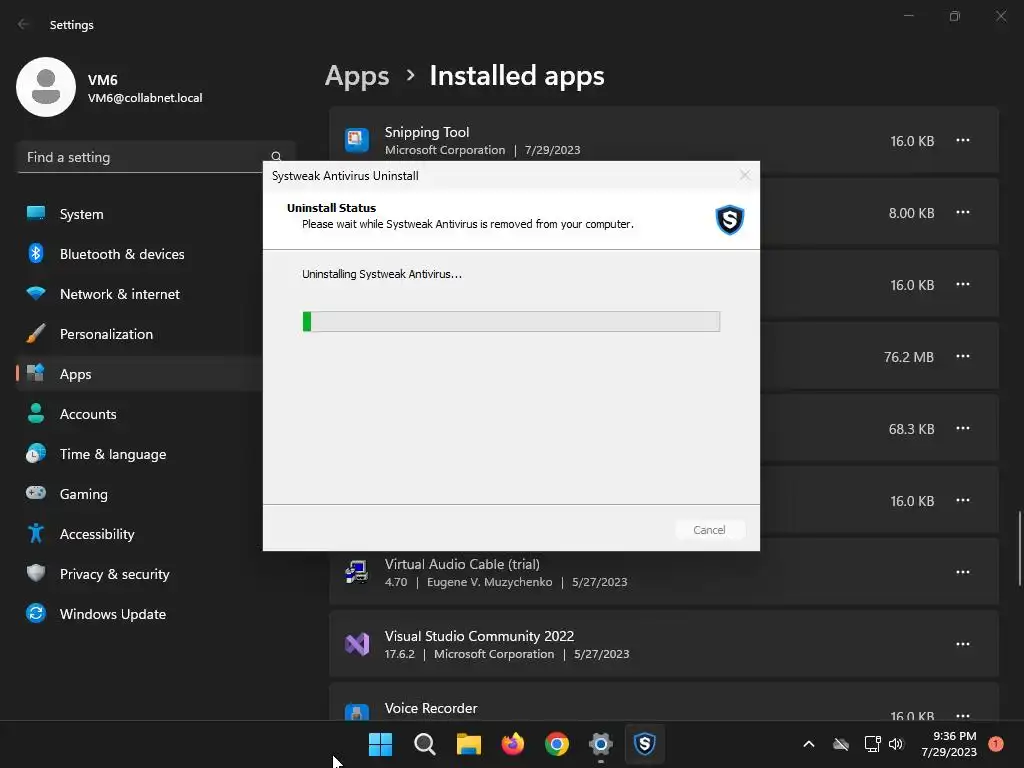This screenshot has height=768, width=1024.
Task: Click in the Find a setting search box
Action: (x=156, y=157)
